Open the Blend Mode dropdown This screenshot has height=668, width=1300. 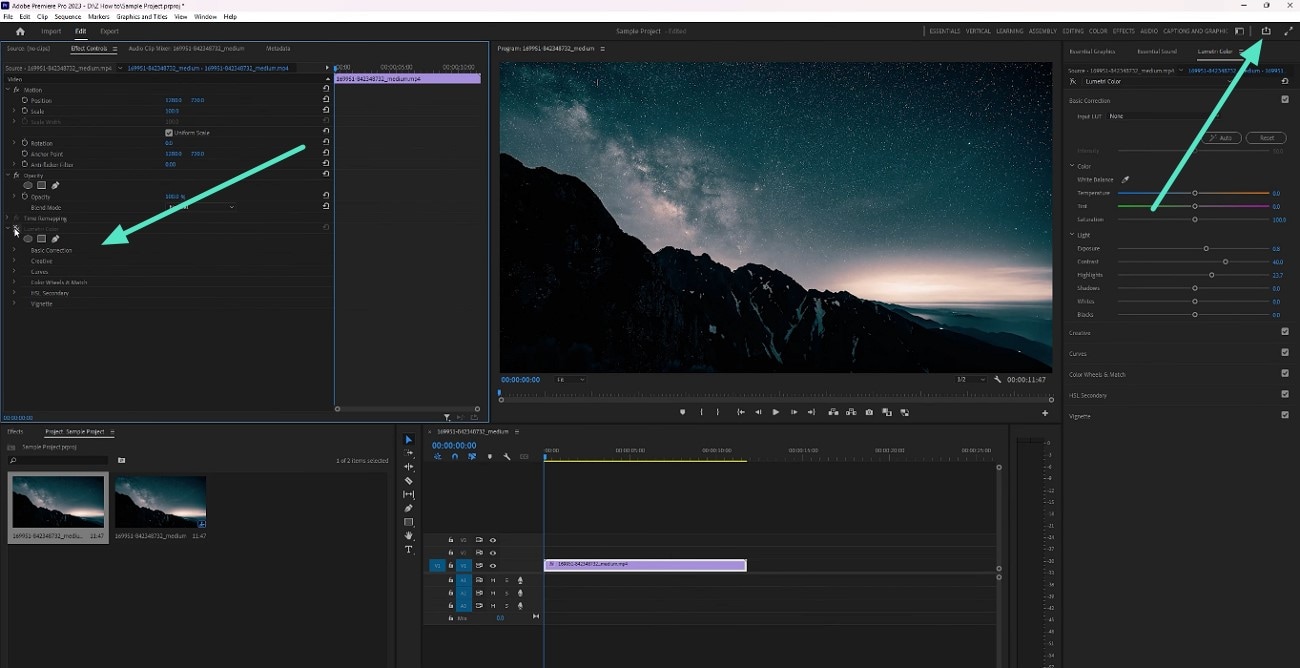pos(200,207)
